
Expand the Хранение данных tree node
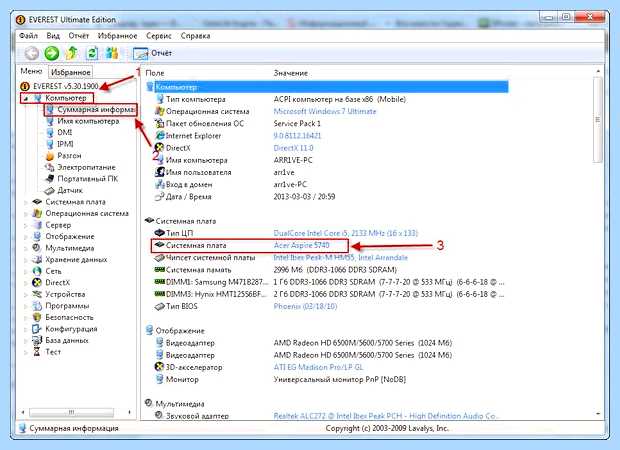[26, 260]
